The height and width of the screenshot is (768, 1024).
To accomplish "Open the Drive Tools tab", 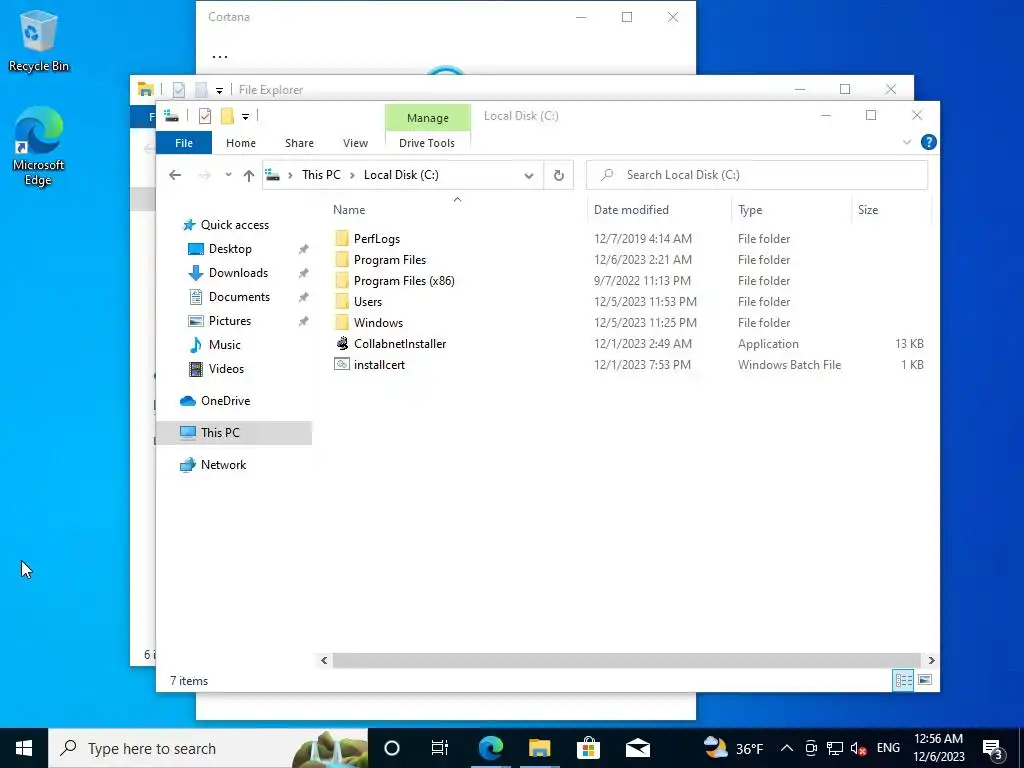I will pyautogui.click(x=427, y=143).
